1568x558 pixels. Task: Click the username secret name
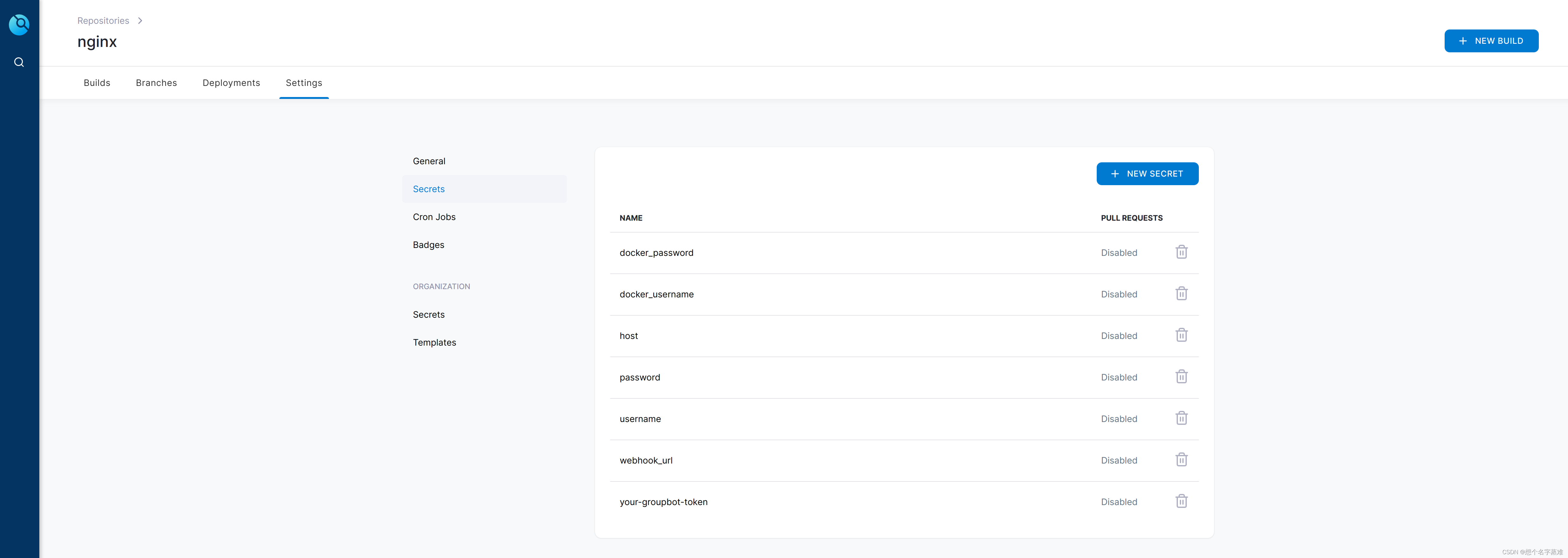[x=640, y=418]
